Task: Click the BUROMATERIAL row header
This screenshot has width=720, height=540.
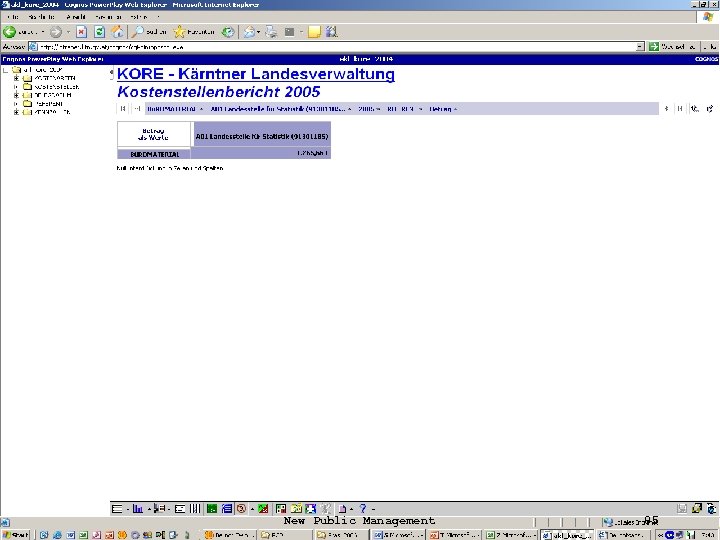Action: pyautogui.click(x=155, y=154)
